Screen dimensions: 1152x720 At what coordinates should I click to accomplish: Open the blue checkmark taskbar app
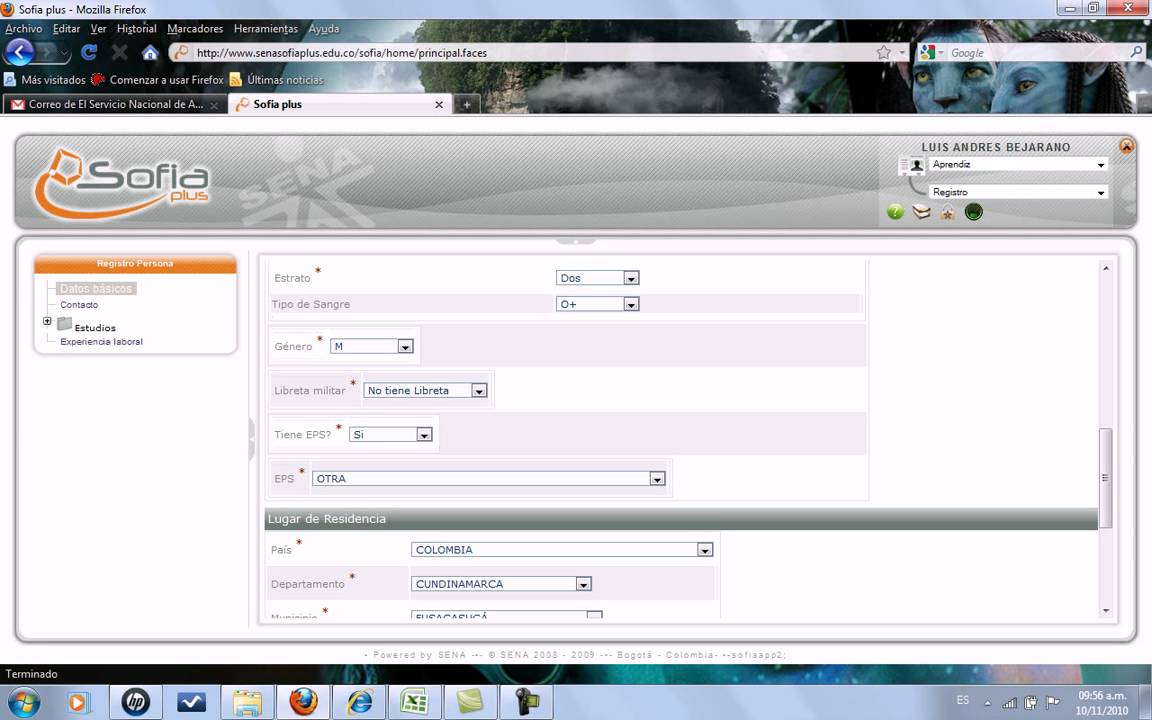pos(191,702)
